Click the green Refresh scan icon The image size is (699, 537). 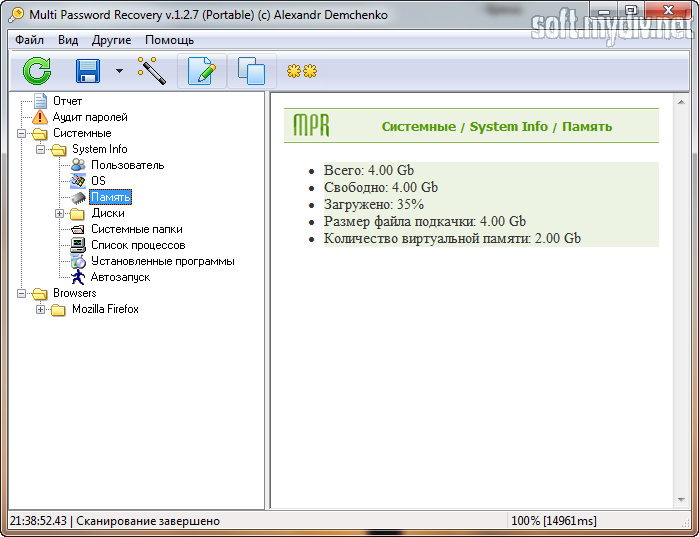[37, 71]
